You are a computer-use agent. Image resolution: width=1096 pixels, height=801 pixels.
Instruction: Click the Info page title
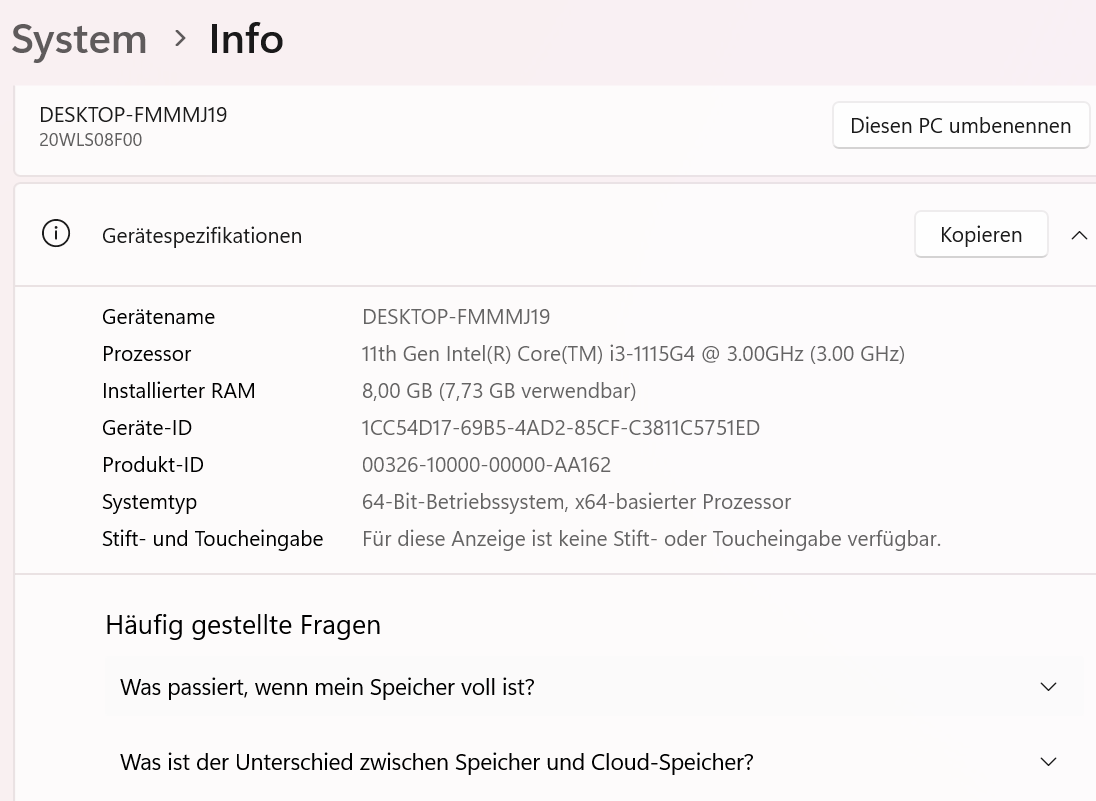click(246, 39)
